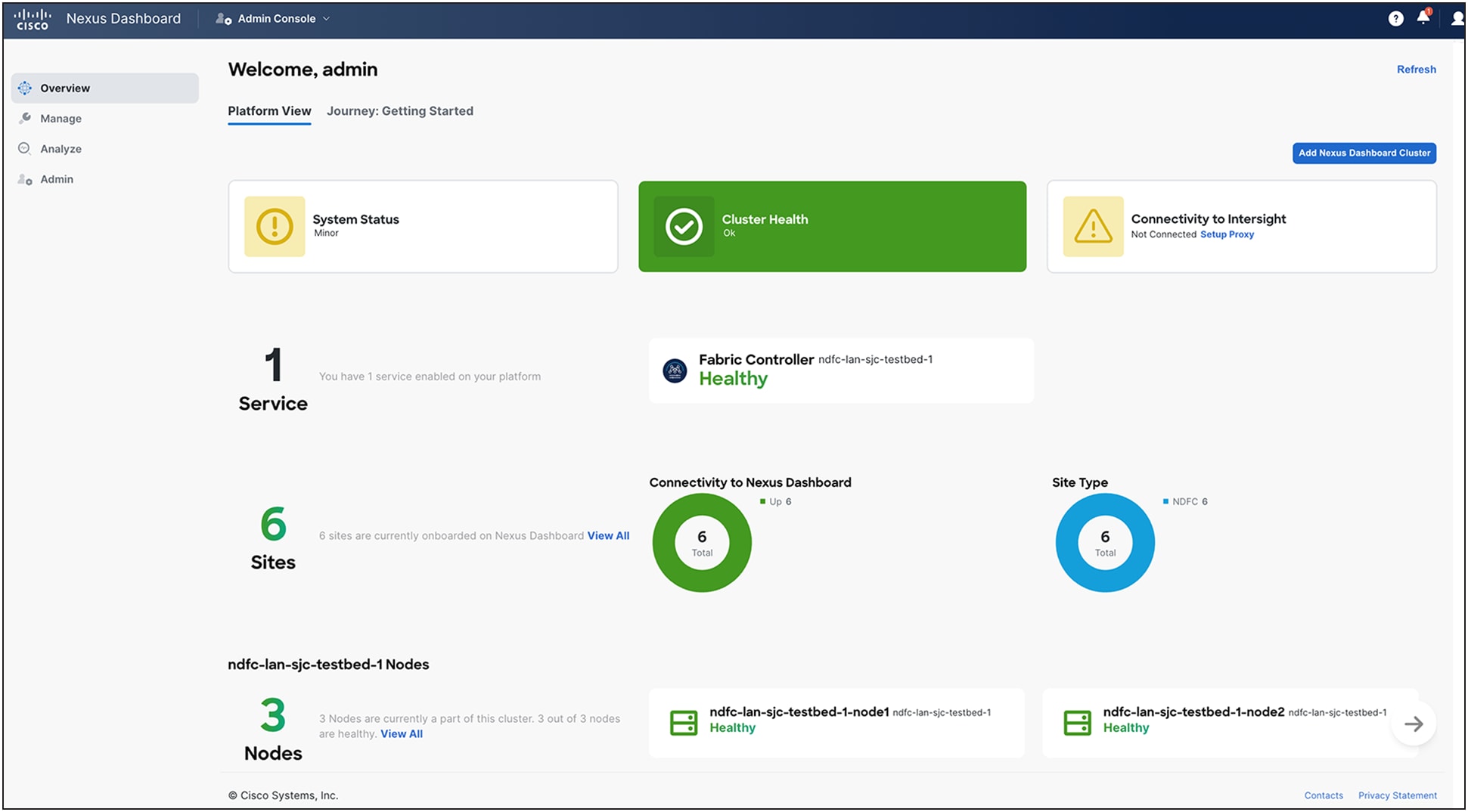1468x812 pixels.
Task: Click the Refresh link
Action: 1416,70
